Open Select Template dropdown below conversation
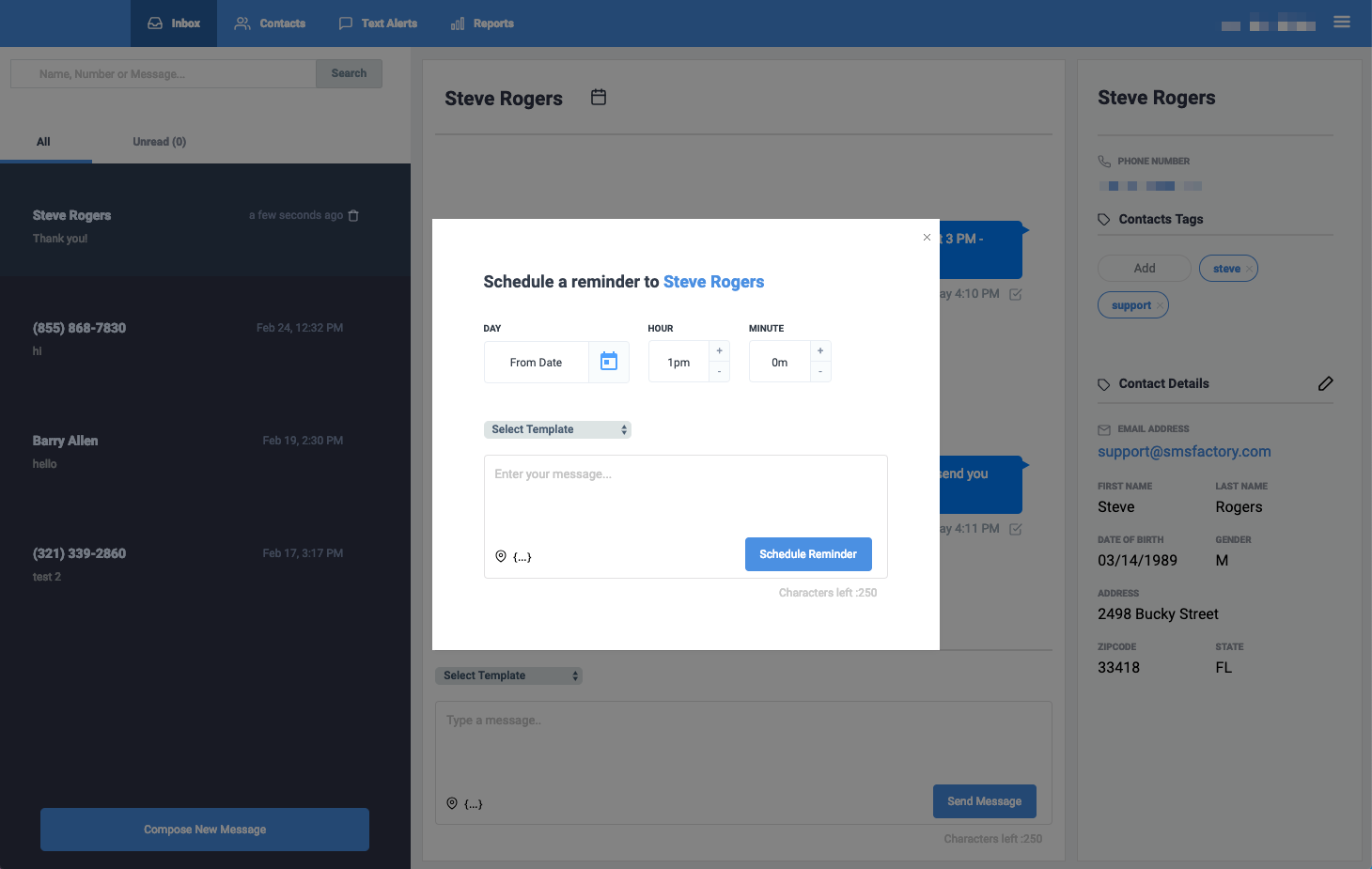 tap(508, 675)
